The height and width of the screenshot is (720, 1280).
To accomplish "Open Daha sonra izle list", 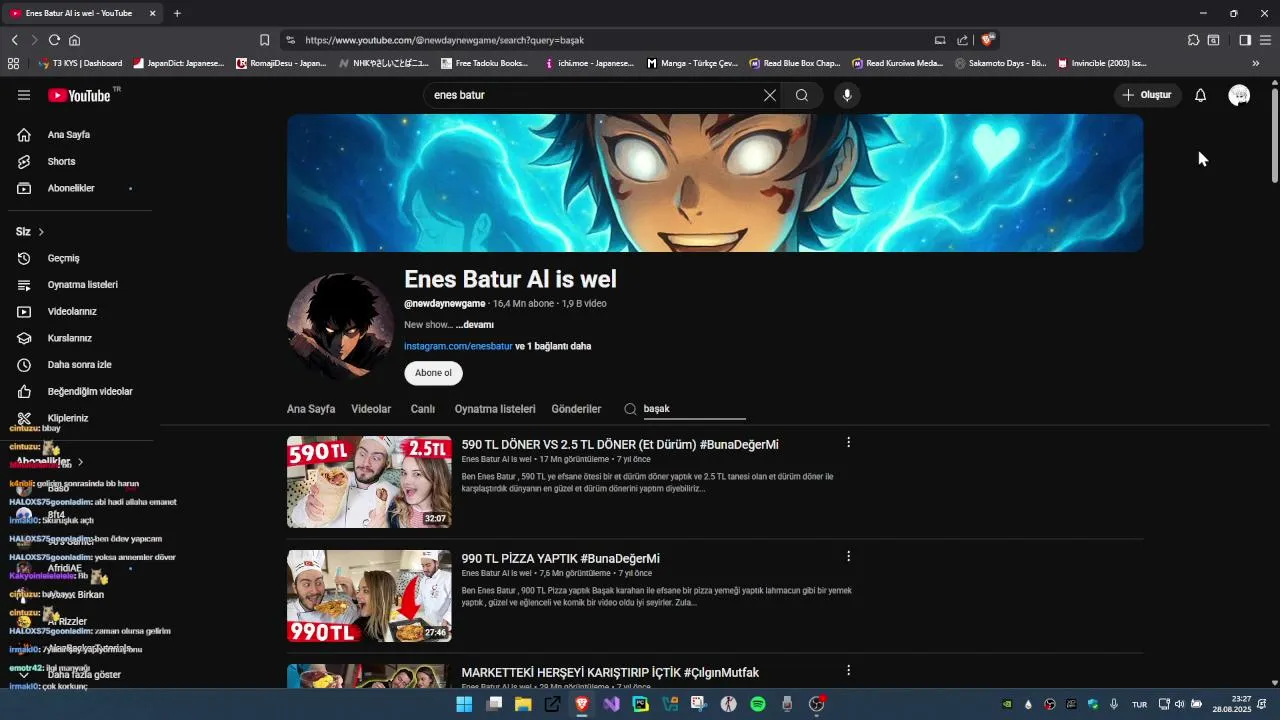I will click(80, 365).
